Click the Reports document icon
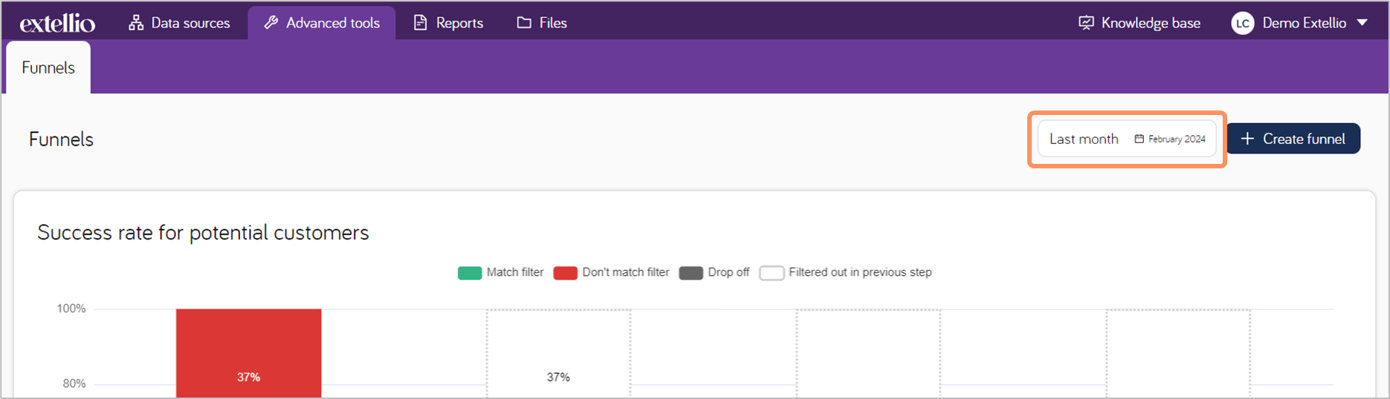This screenshot has width=1390, height=399. click(x=421, y=22)
